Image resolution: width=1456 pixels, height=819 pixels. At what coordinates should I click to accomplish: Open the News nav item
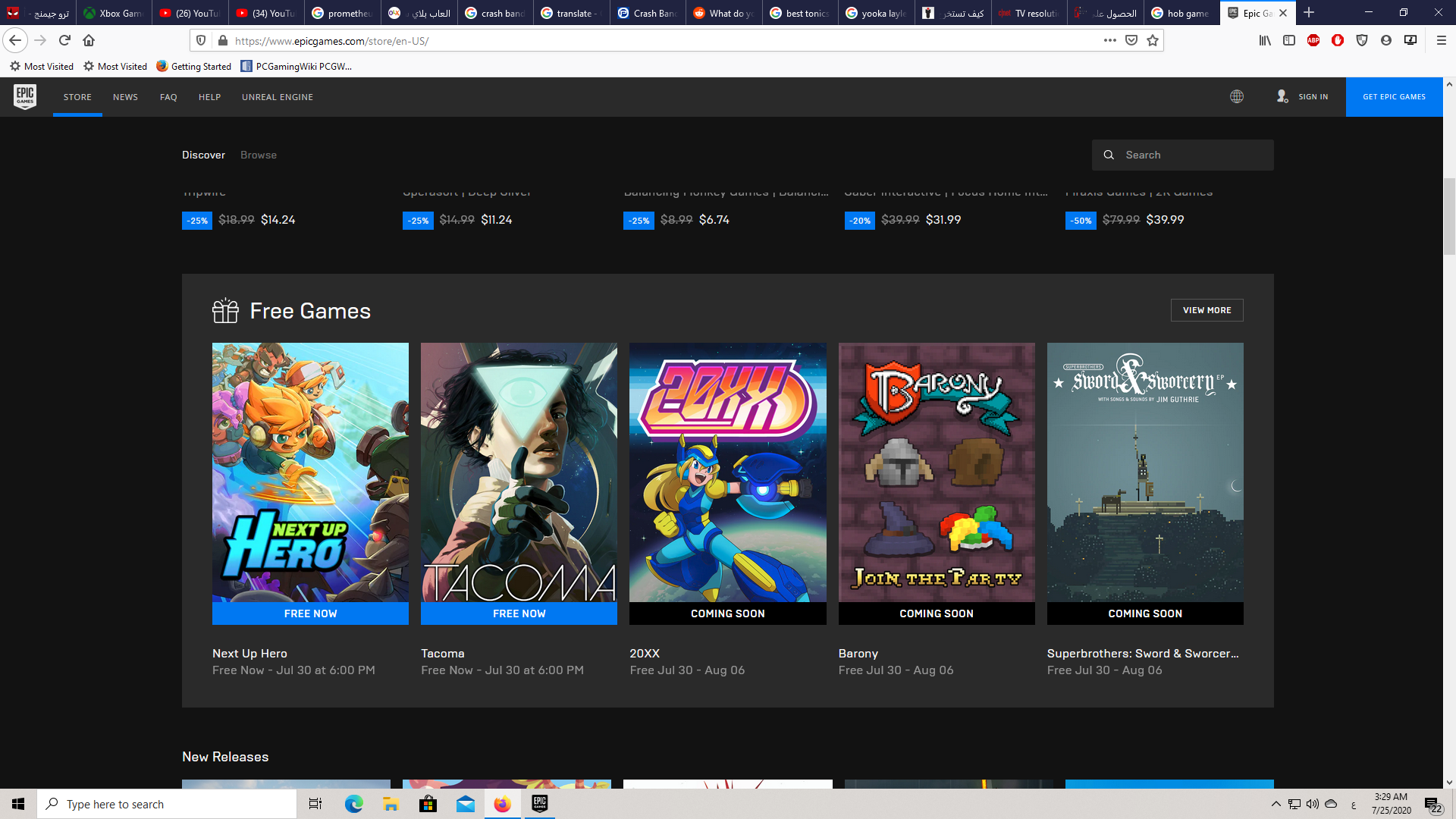(125, 97)
